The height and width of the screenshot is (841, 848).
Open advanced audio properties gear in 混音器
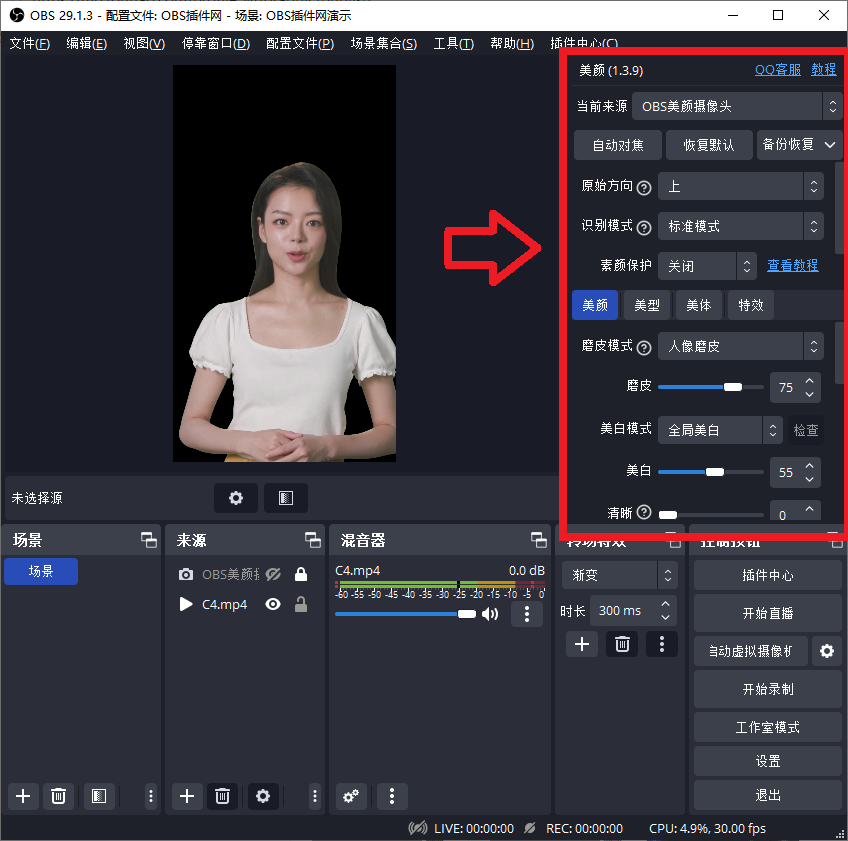click(x=350, y=796)
